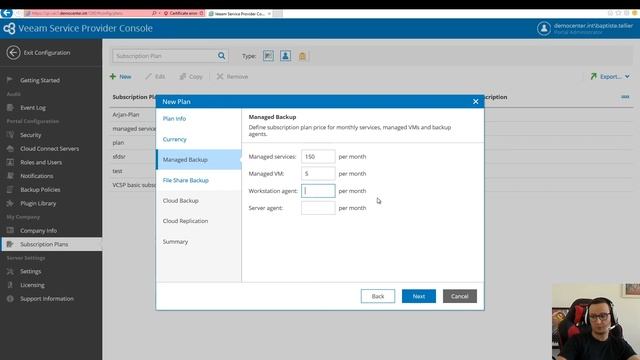Click the Edit toolbar button
The image size is (640, 360).
tap(155, 76)
